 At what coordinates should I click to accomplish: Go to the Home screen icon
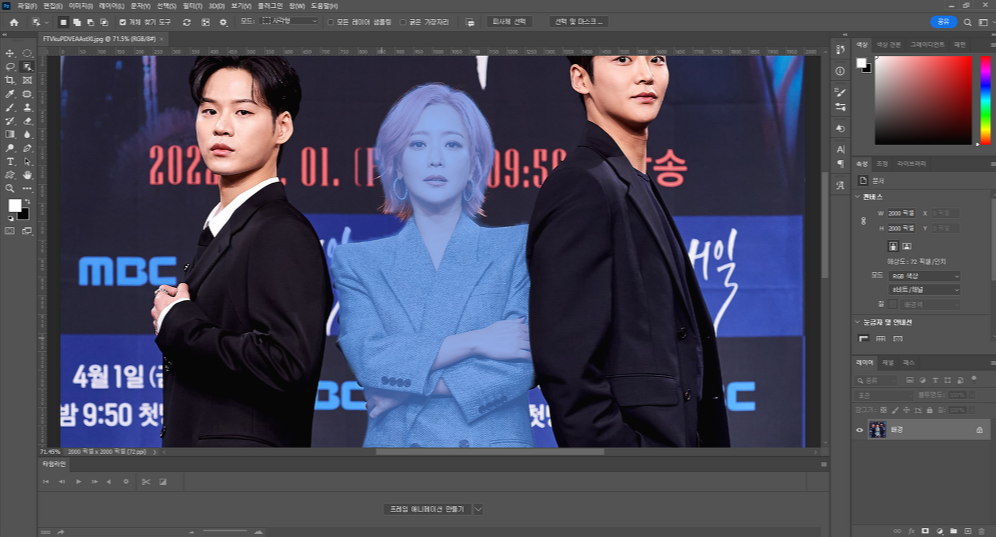[x=14, y=22]
